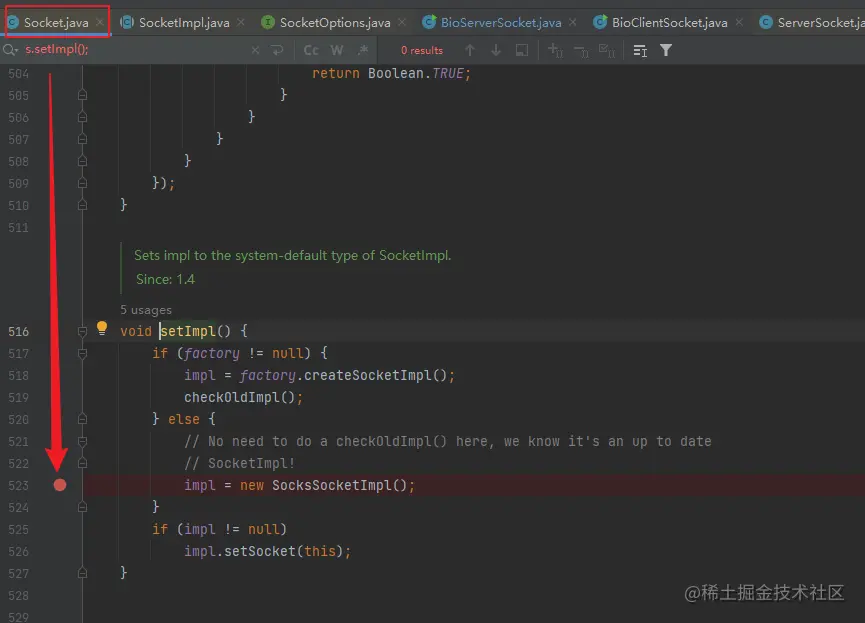Click line number 523 in gutter

19,486
